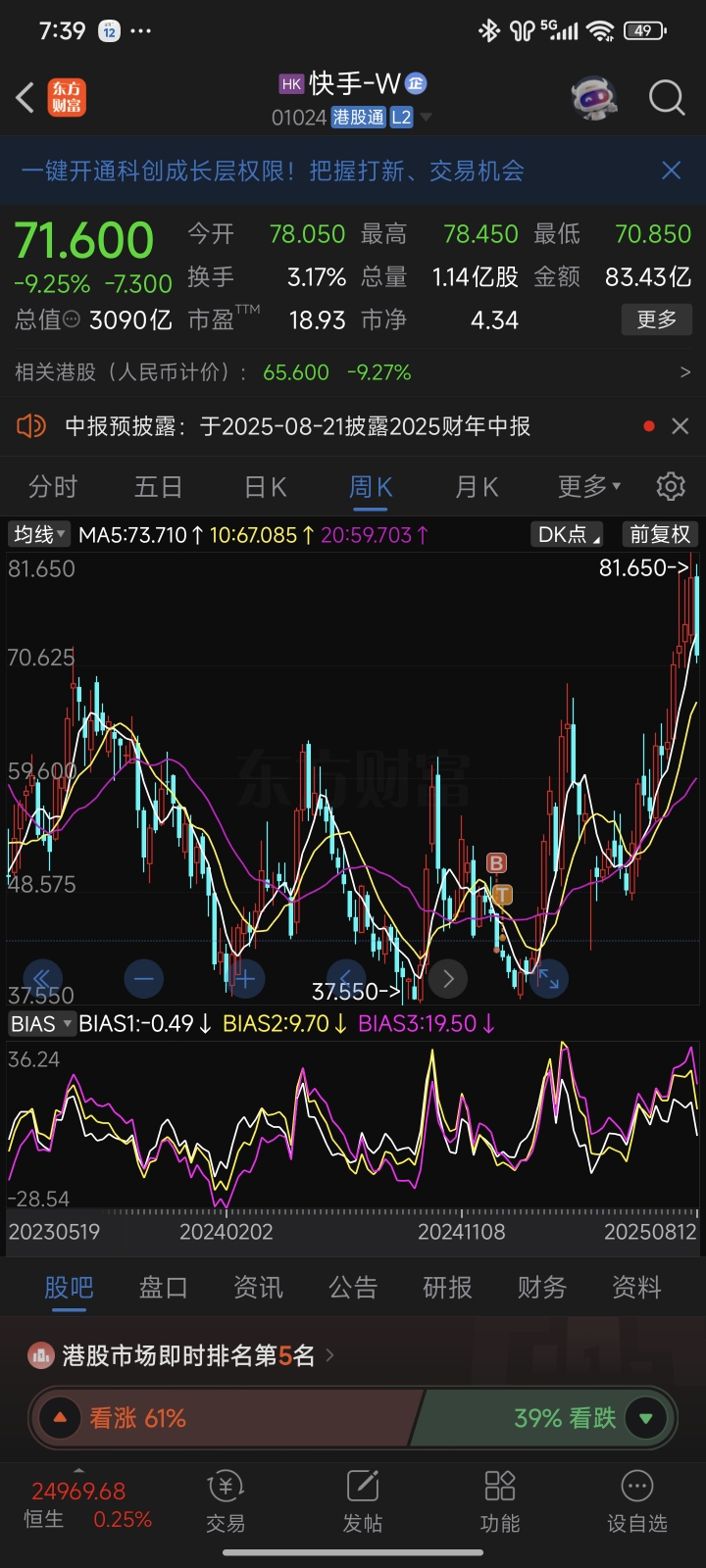
Task: Tap the L2 badge
Action: coord(402,118)
